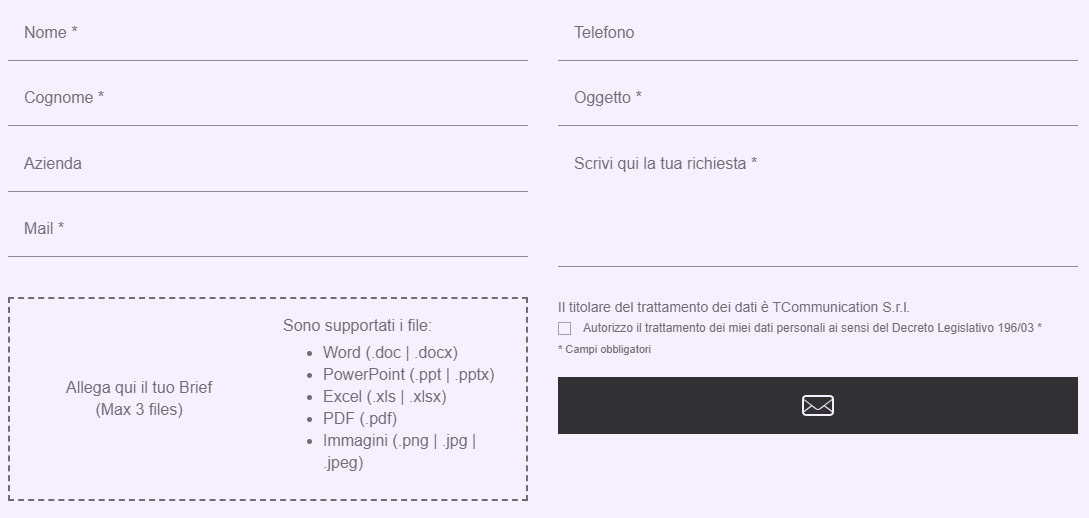Select the Azienda text field
The height and width of the screenshot is (518, 1089).
(x=267, y=164)
